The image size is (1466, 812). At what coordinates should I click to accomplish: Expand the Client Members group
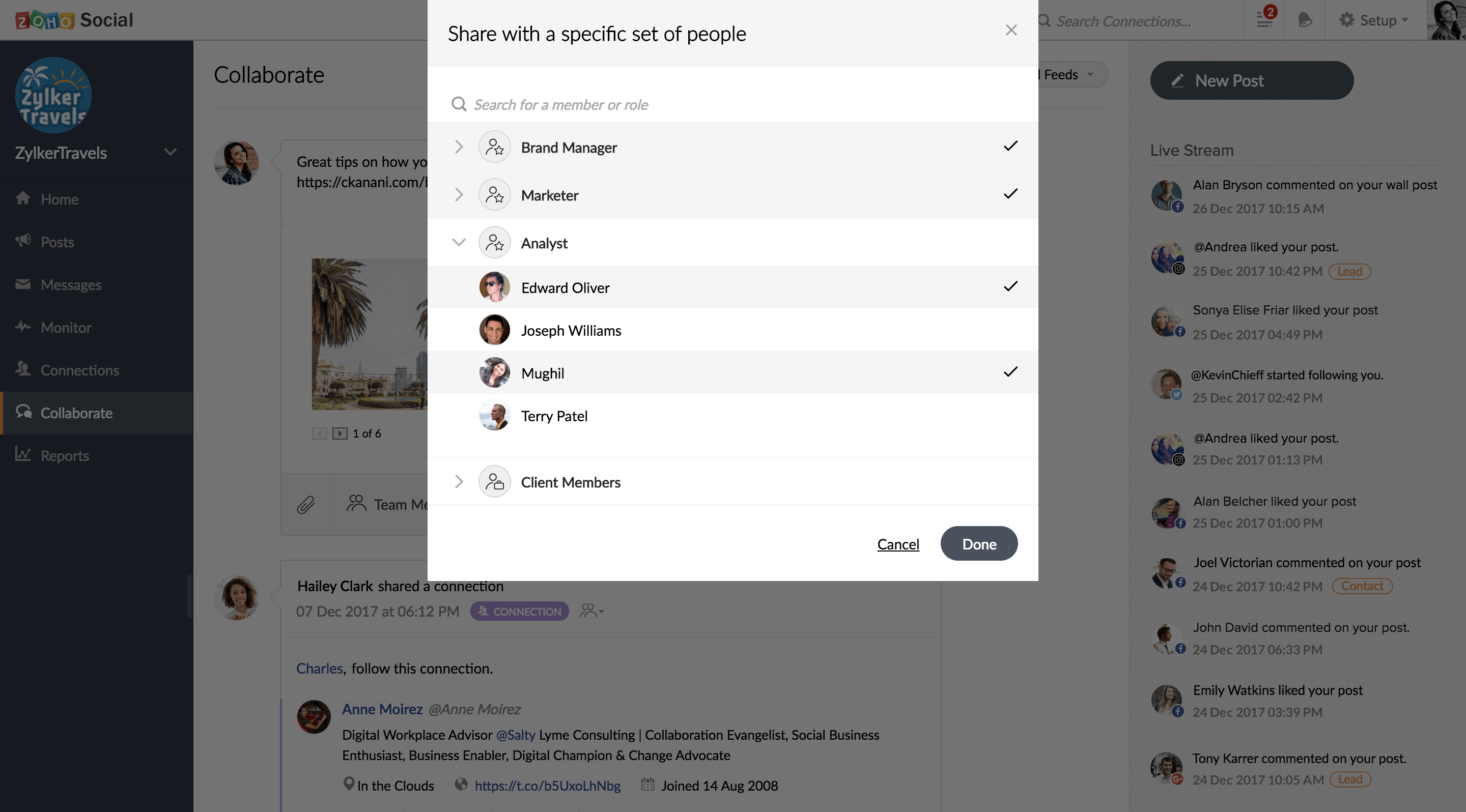[x=459, y=482]
